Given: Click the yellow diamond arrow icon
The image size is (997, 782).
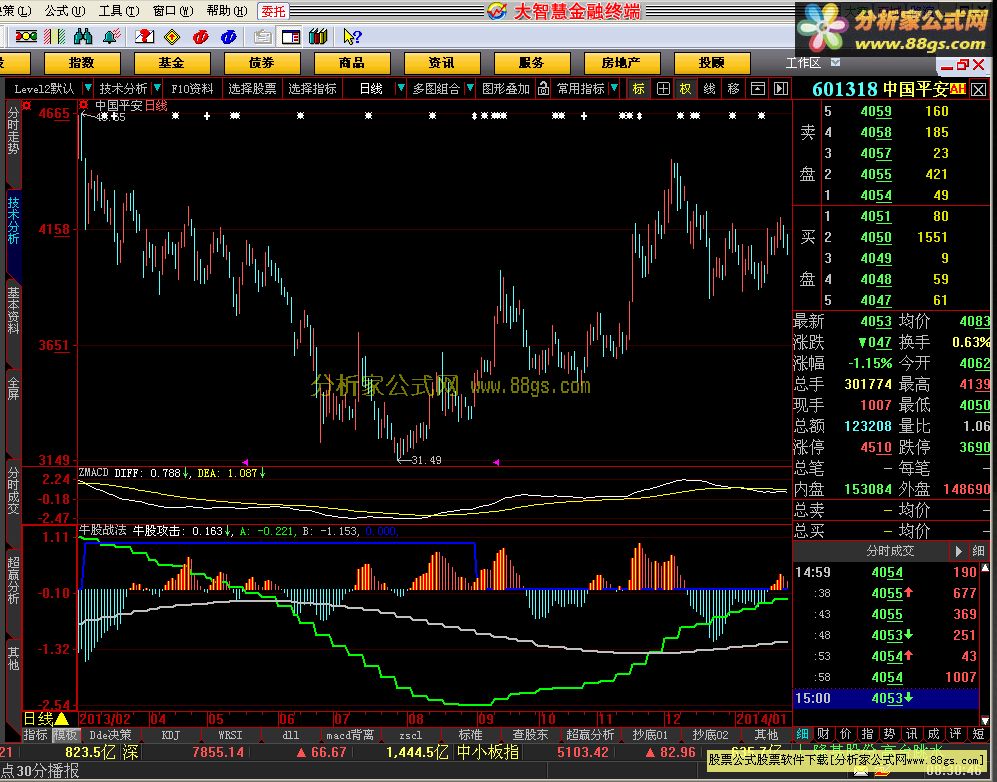Looking at the screenshot, I should click(x=172, y=37).
